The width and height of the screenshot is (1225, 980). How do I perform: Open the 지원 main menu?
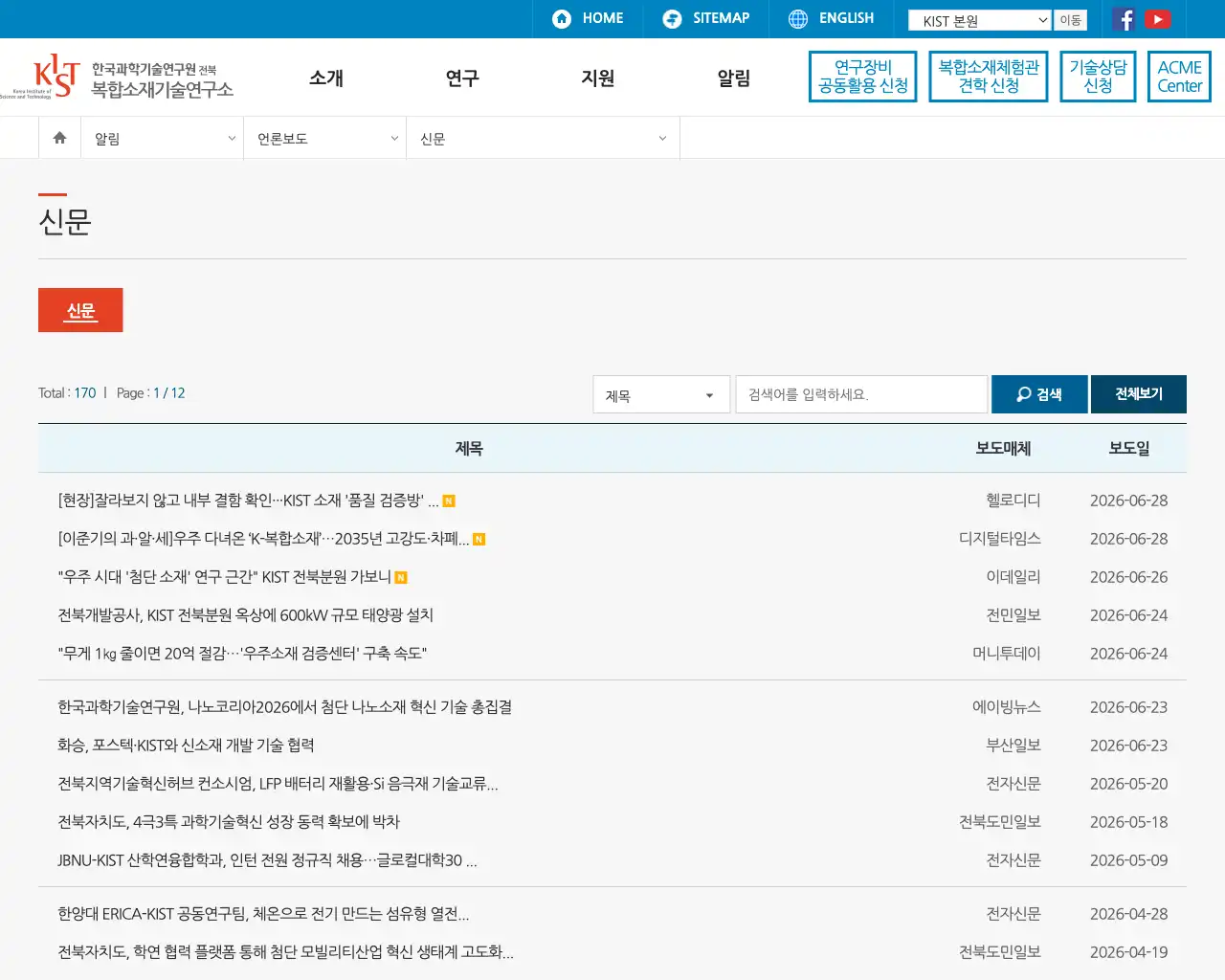pos(598,78)
